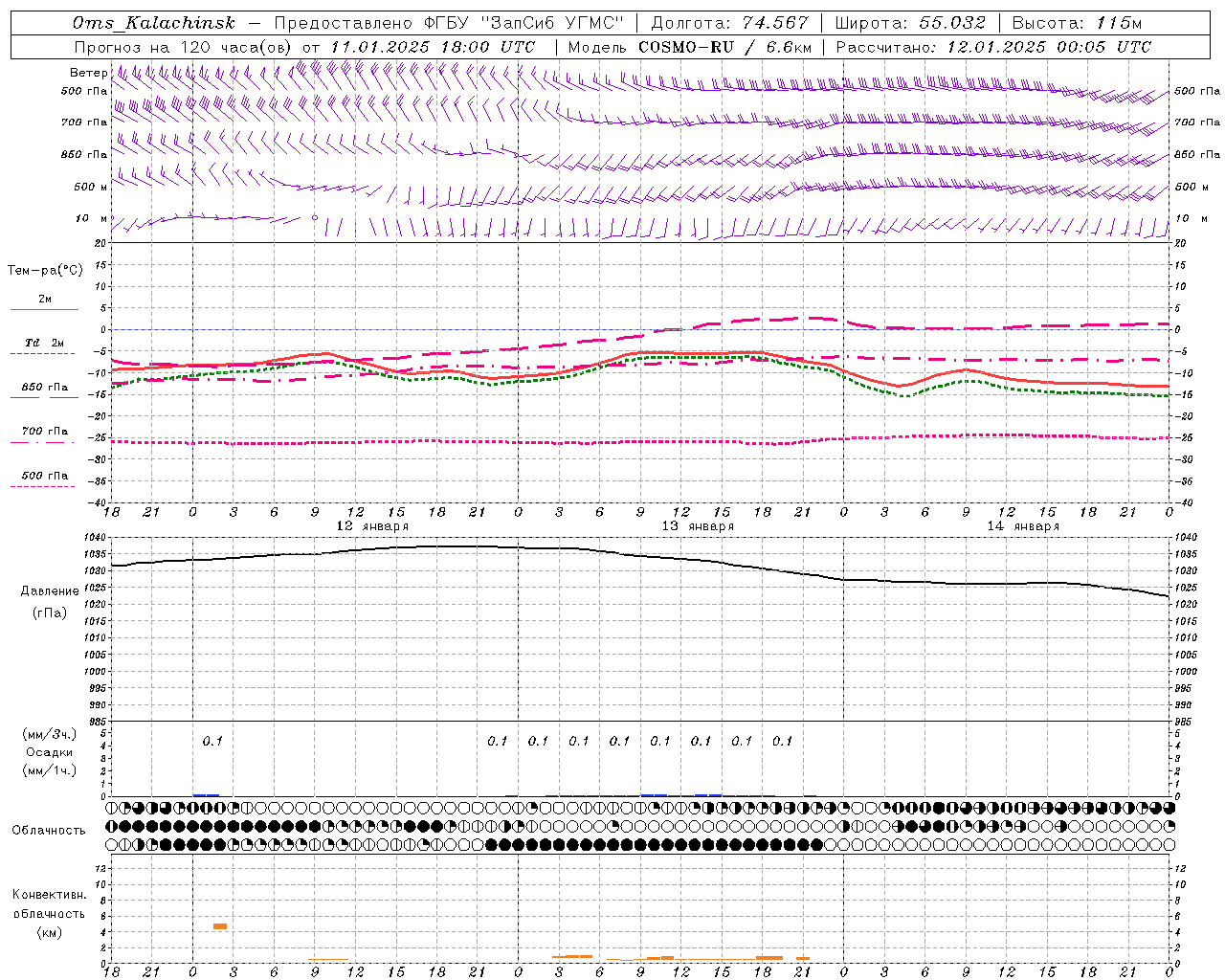Click the "700 гПа" temperature legend entry
The image size is (1225, 980).
(44, 432)
